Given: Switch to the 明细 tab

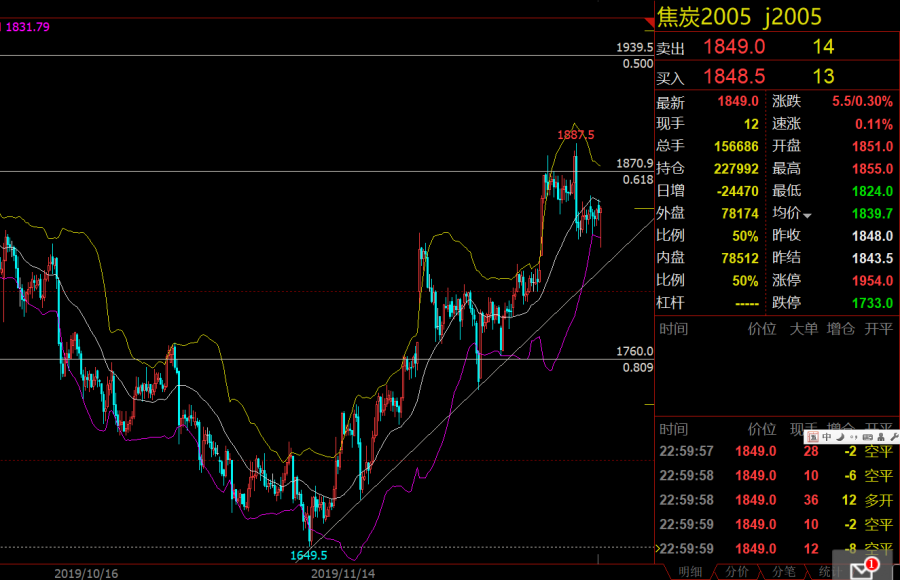Looking at the screenshot, I should click(x=690, y=571).
